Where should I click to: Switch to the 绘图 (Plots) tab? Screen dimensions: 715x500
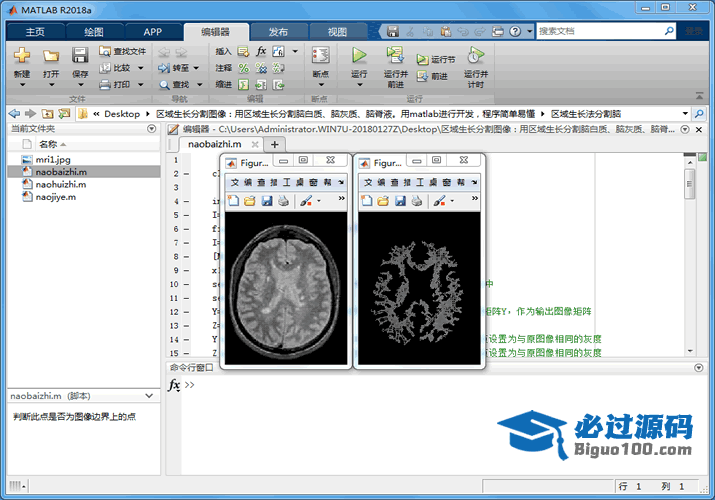[x=94, y=31]
